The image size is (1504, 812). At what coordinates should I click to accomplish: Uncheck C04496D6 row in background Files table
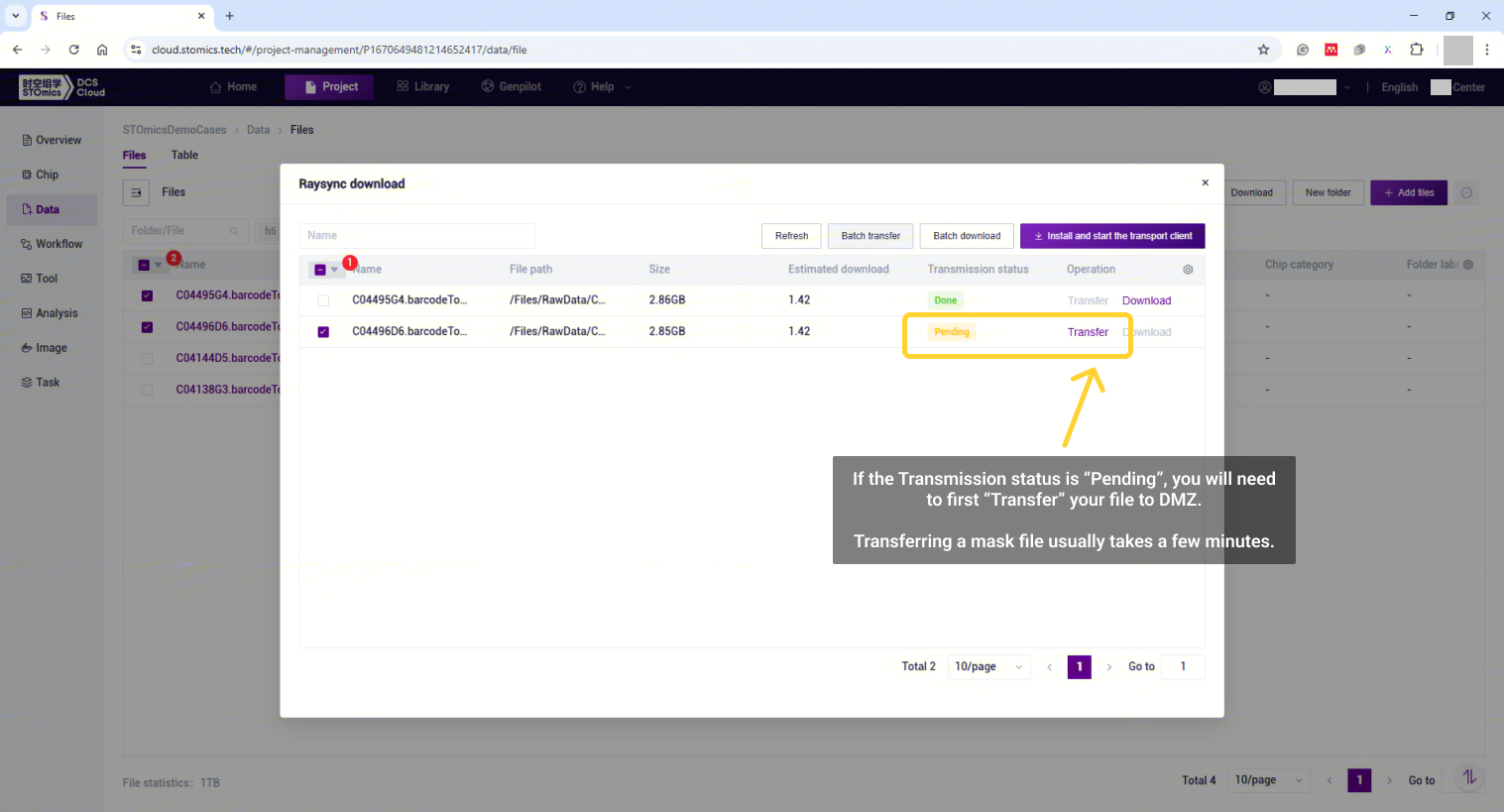pyautogui.click(x=147, y=327)
